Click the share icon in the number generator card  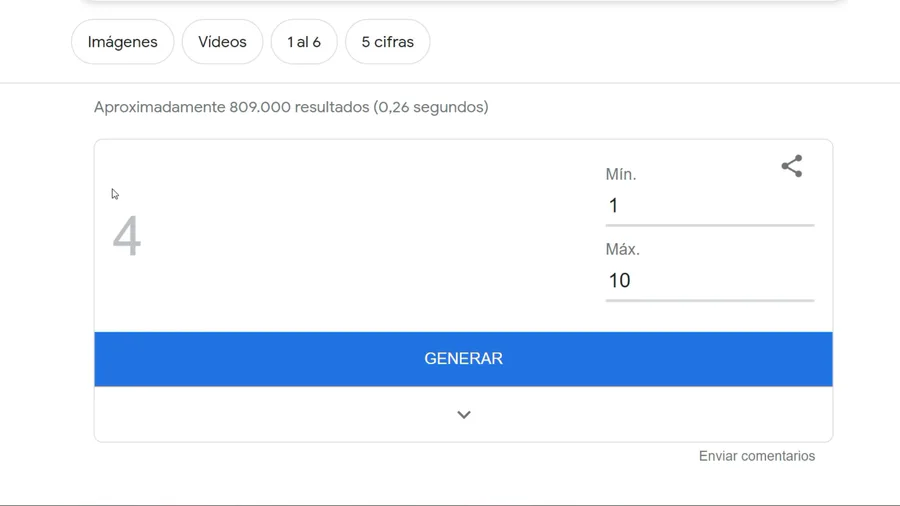pos(792,166)
